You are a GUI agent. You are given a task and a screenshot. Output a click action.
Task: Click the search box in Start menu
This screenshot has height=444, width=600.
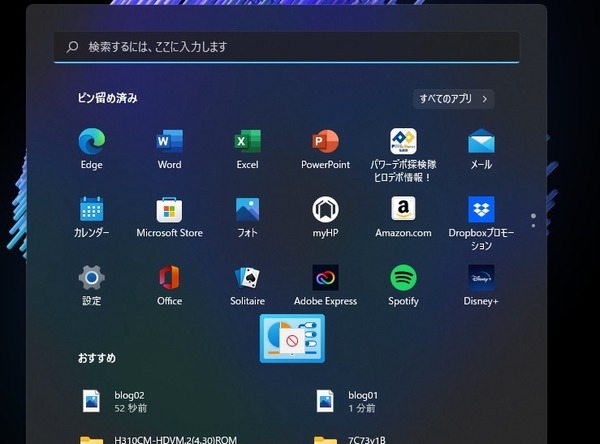click(x=287, y=47)
